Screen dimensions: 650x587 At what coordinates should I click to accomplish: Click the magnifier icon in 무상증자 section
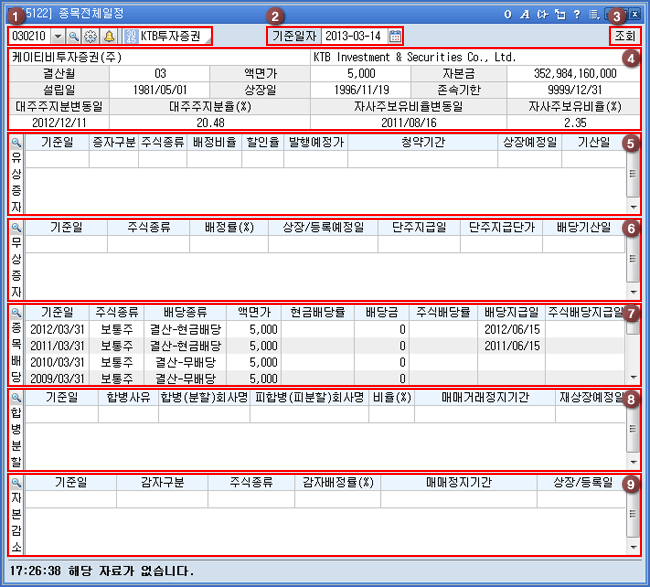(16, 228)
